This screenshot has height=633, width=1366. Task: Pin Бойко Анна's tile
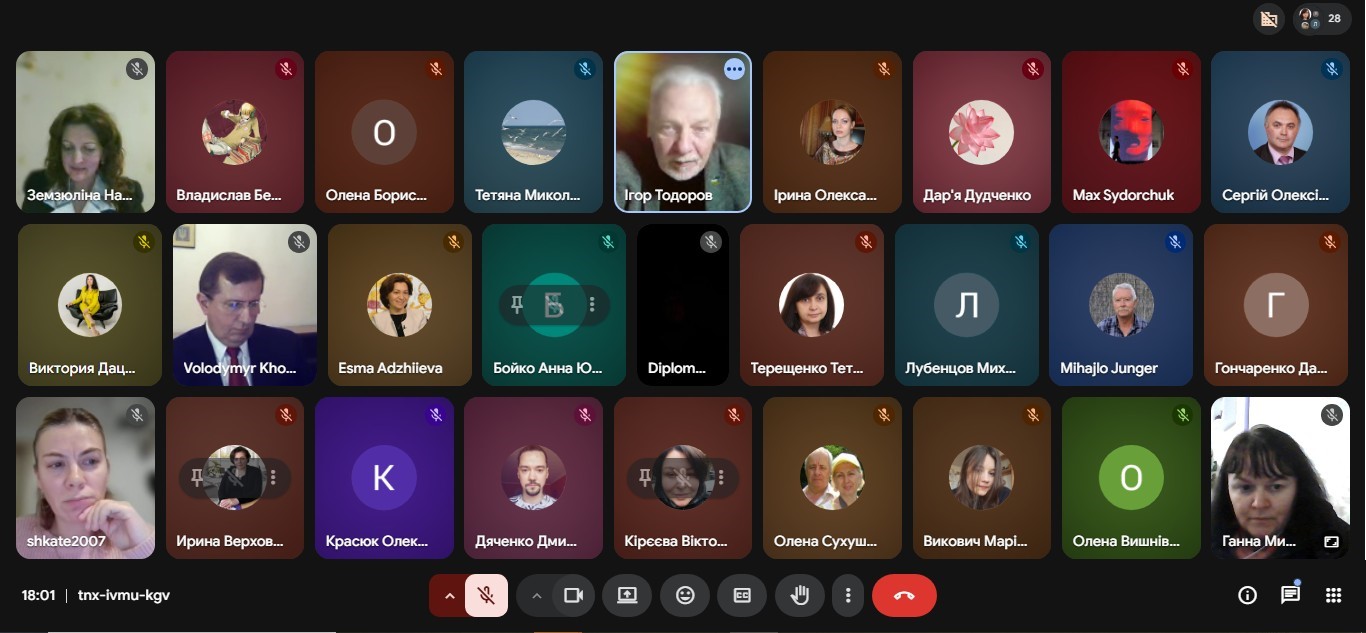(x=517, y=304)
